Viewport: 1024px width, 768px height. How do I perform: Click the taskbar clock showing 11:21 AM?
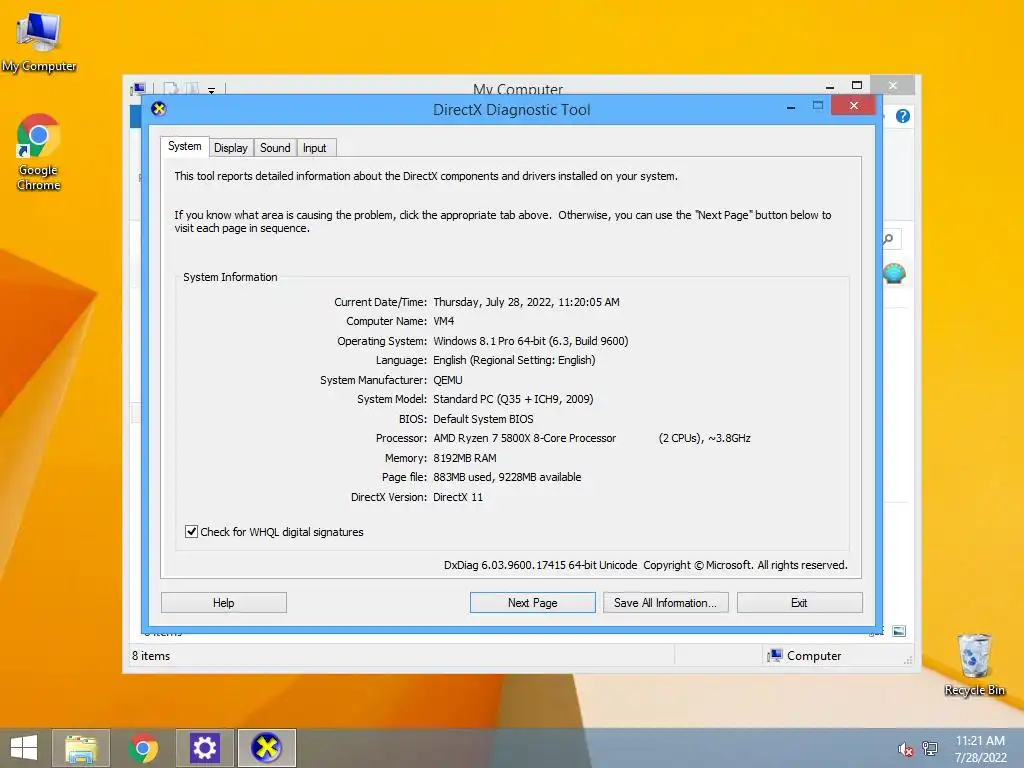[980, 748]
